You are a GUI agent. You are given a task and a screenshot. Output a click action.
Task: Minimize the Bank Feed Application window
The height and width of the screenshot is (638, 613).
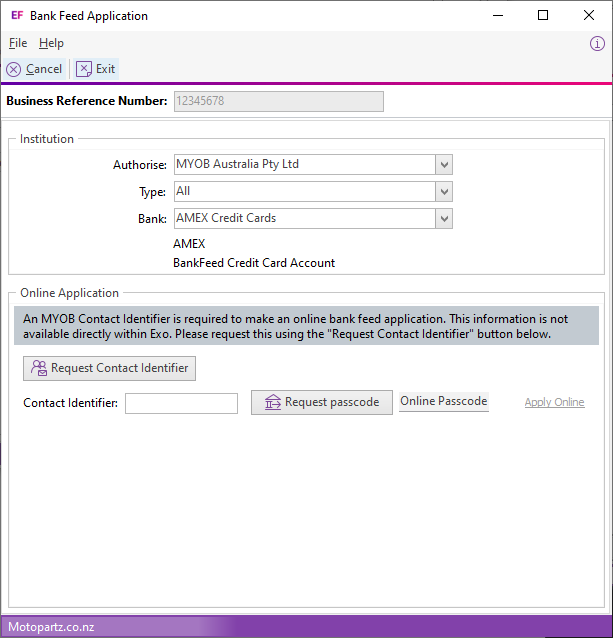pos(498,15)
